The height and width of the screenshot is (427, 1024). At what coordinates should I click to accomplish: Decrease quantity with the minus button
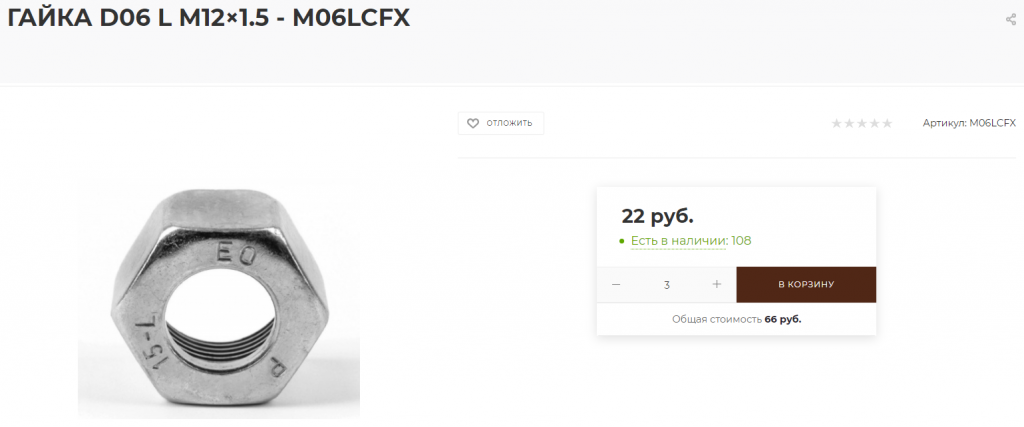pyautogui.click(x=616, y=285)
